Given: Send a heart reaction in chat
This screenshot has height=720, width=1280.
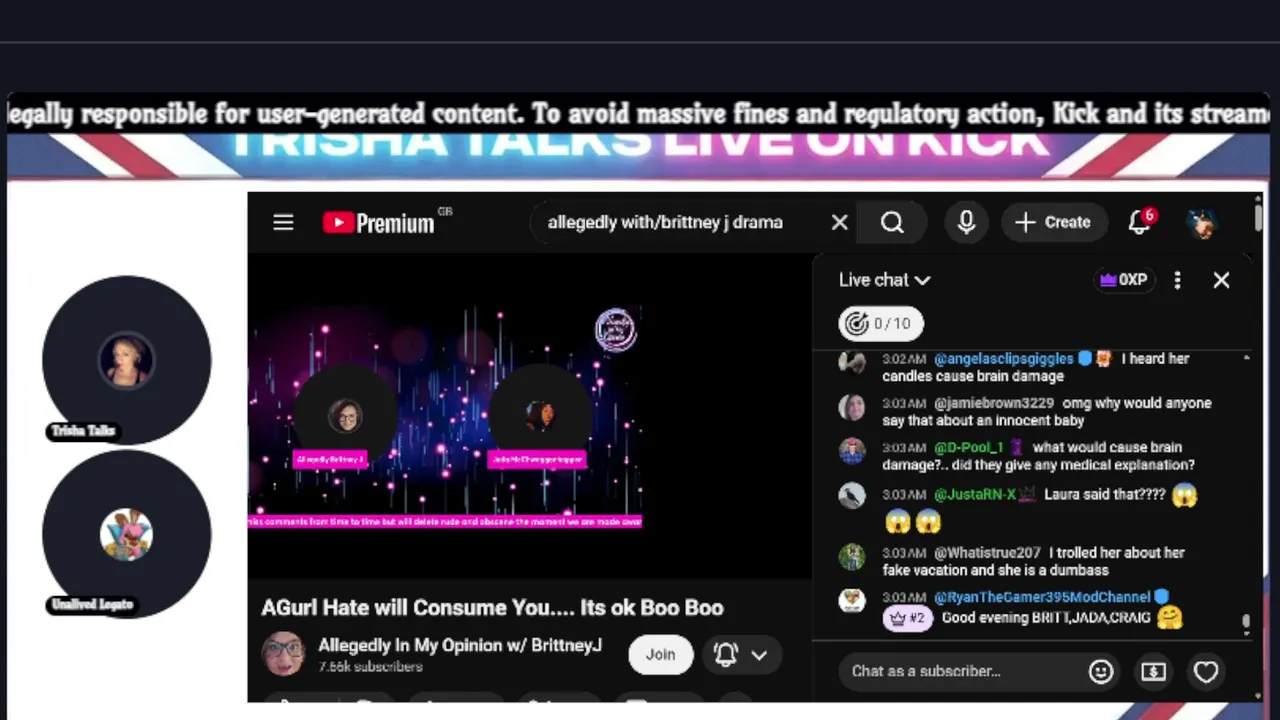Looking at the screenshot, I should pyautogui.click(x=1206, y=672).
